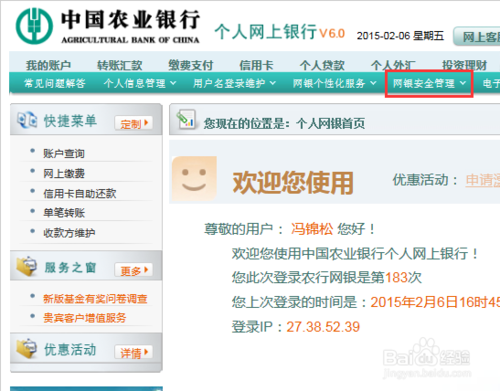The height and width of the screenshot is (391, 500).
Task: Open the 信用卡 menu
Action: coord(256,65)
